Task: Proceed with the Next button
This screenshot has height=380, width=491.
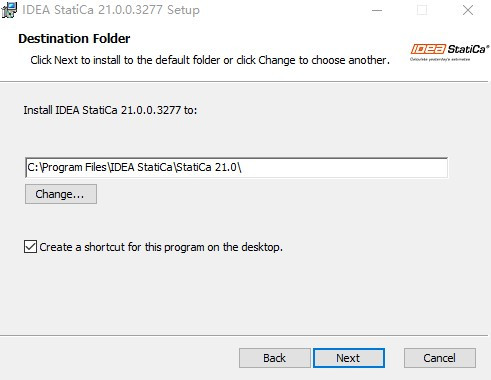Action: pos(349,358)
